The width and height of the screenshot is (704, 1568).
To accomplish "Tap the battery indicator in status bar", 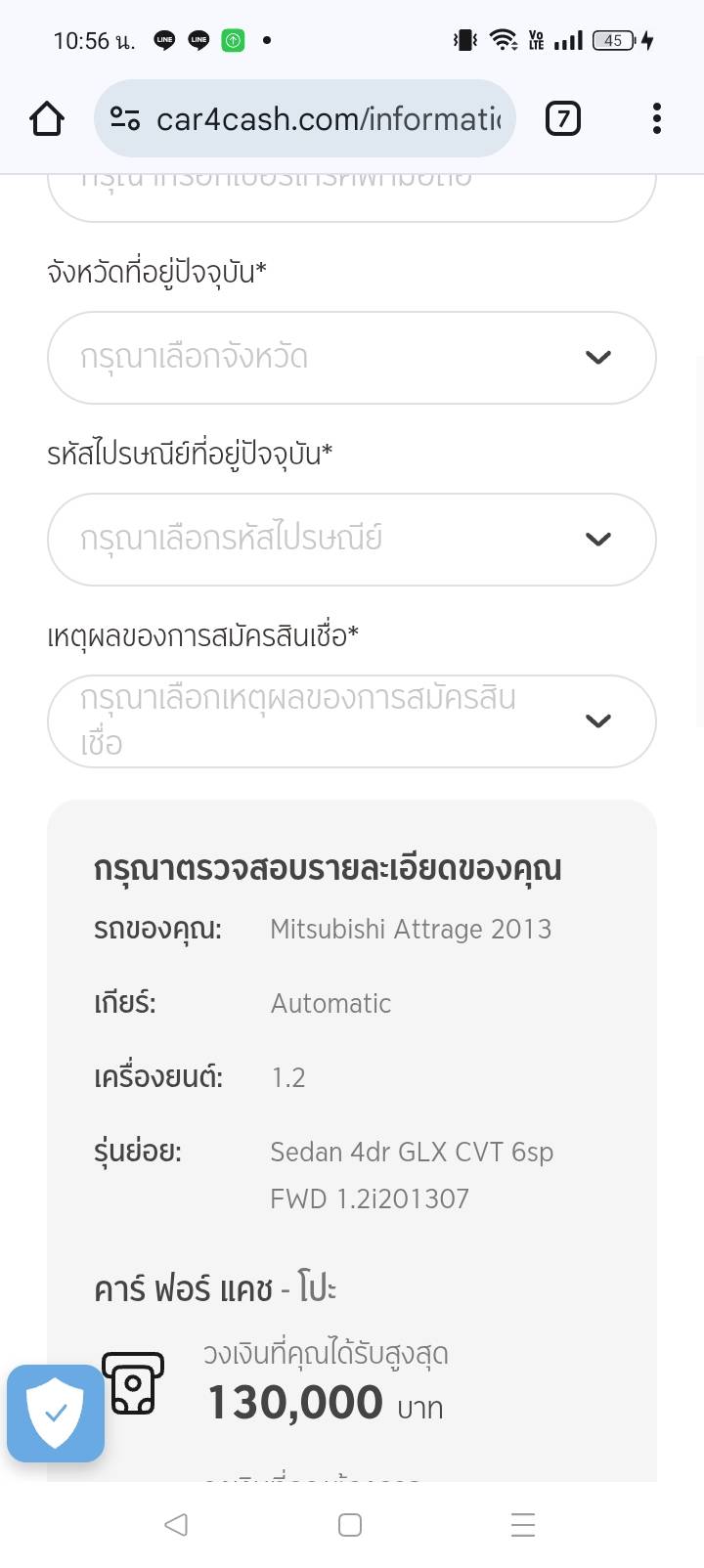I will coord(614,40).
